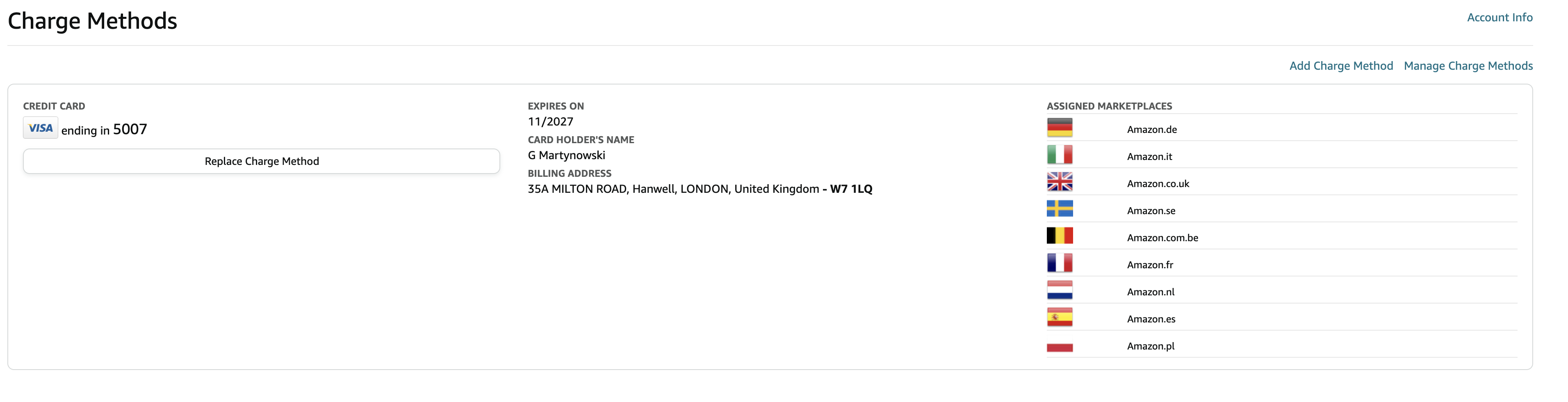
Task: Click the Spanish flag icon
Action: [x=1059, y=317]
